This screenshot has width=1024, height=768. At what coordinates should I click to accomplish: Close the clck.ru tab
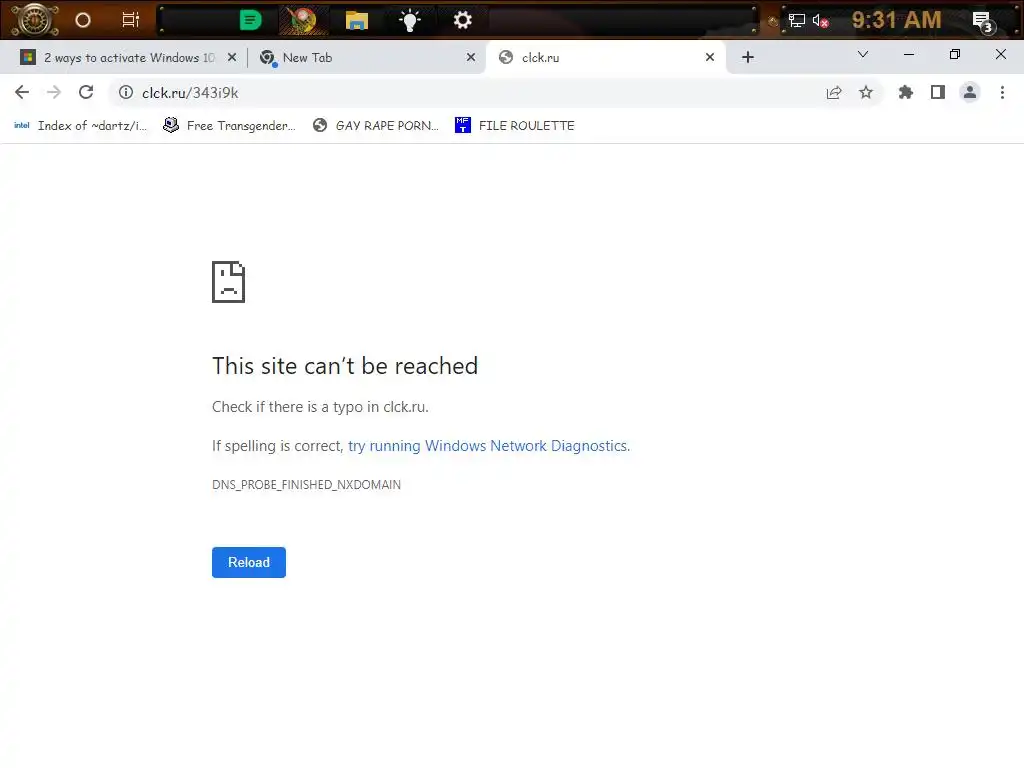coord(710,57)
